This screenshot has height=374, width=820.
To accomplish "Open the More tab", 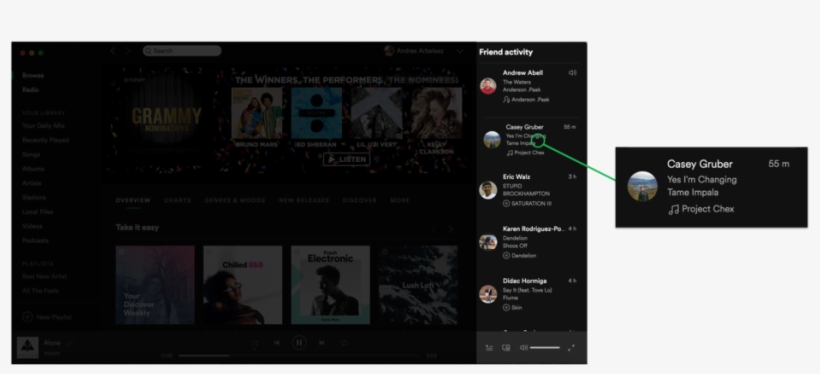I will tap(400, 200).
